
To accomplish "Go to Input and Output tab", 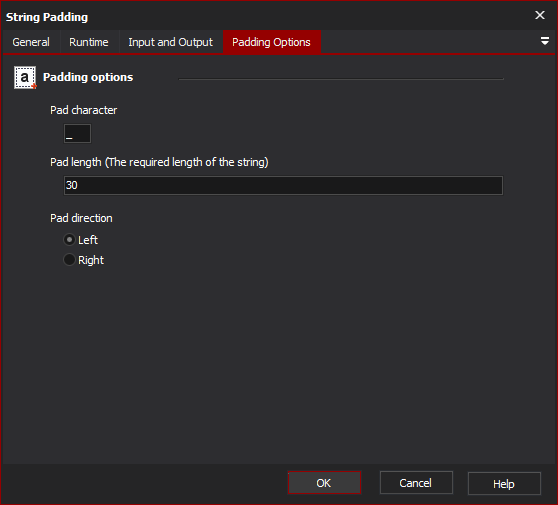I will click(x=170, y=42).
